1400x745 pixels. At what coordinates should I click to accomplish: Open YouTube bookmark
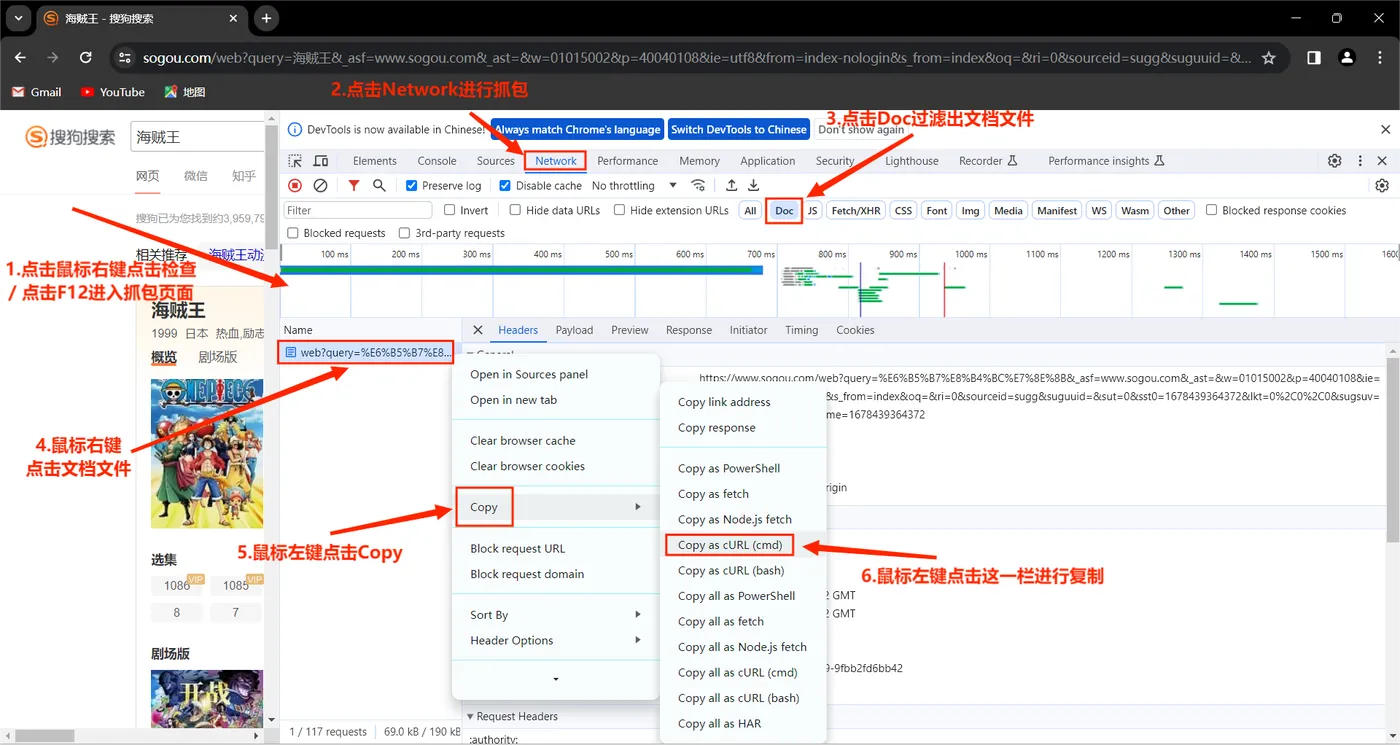(x=113, y=92)
